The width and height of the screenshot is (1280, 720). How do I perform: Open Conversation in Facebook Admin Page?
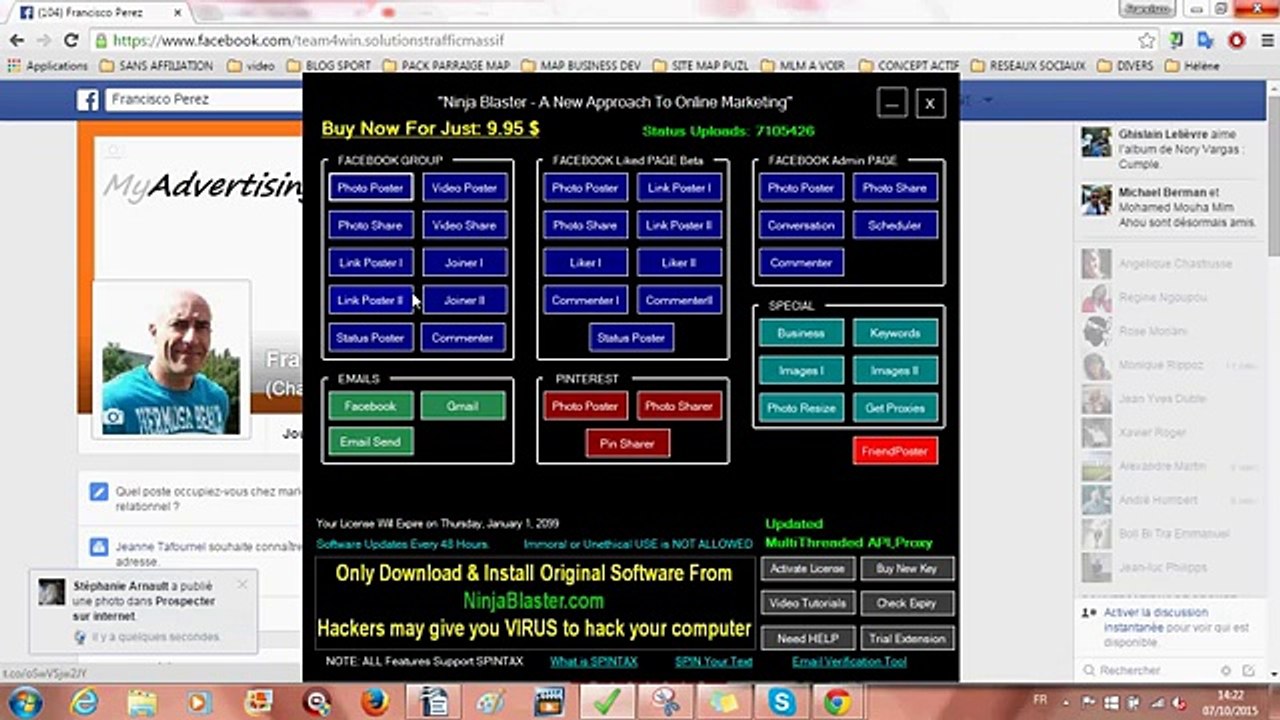801,225
